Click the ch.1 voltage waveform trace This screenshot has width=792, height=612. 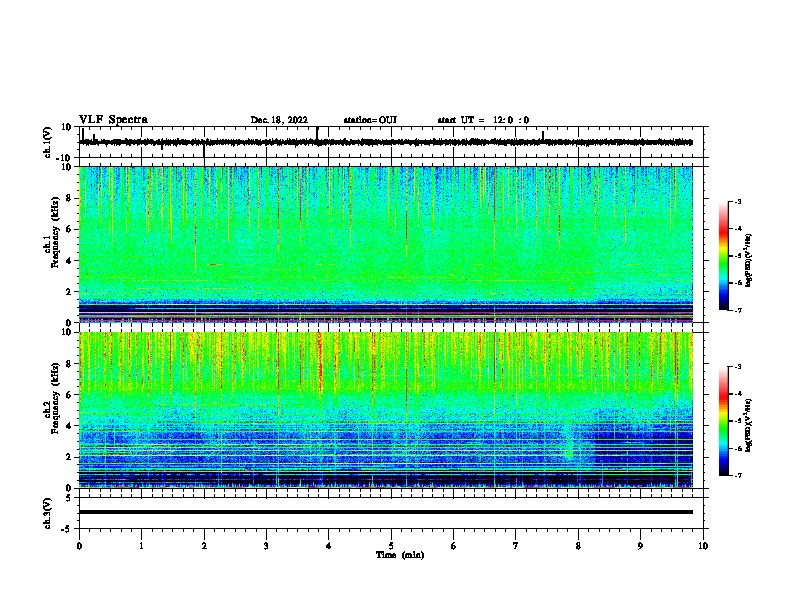pyautogui.click(x=386, y=142)
